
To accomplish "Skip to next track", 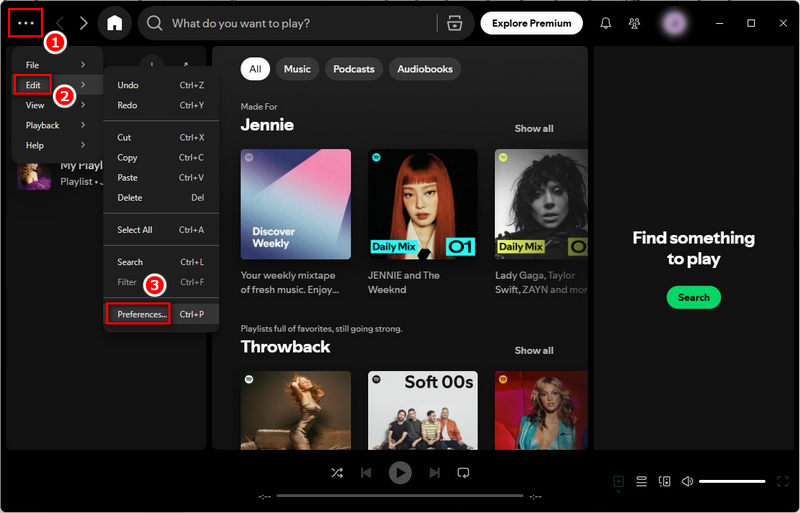I will coord(434,473).
